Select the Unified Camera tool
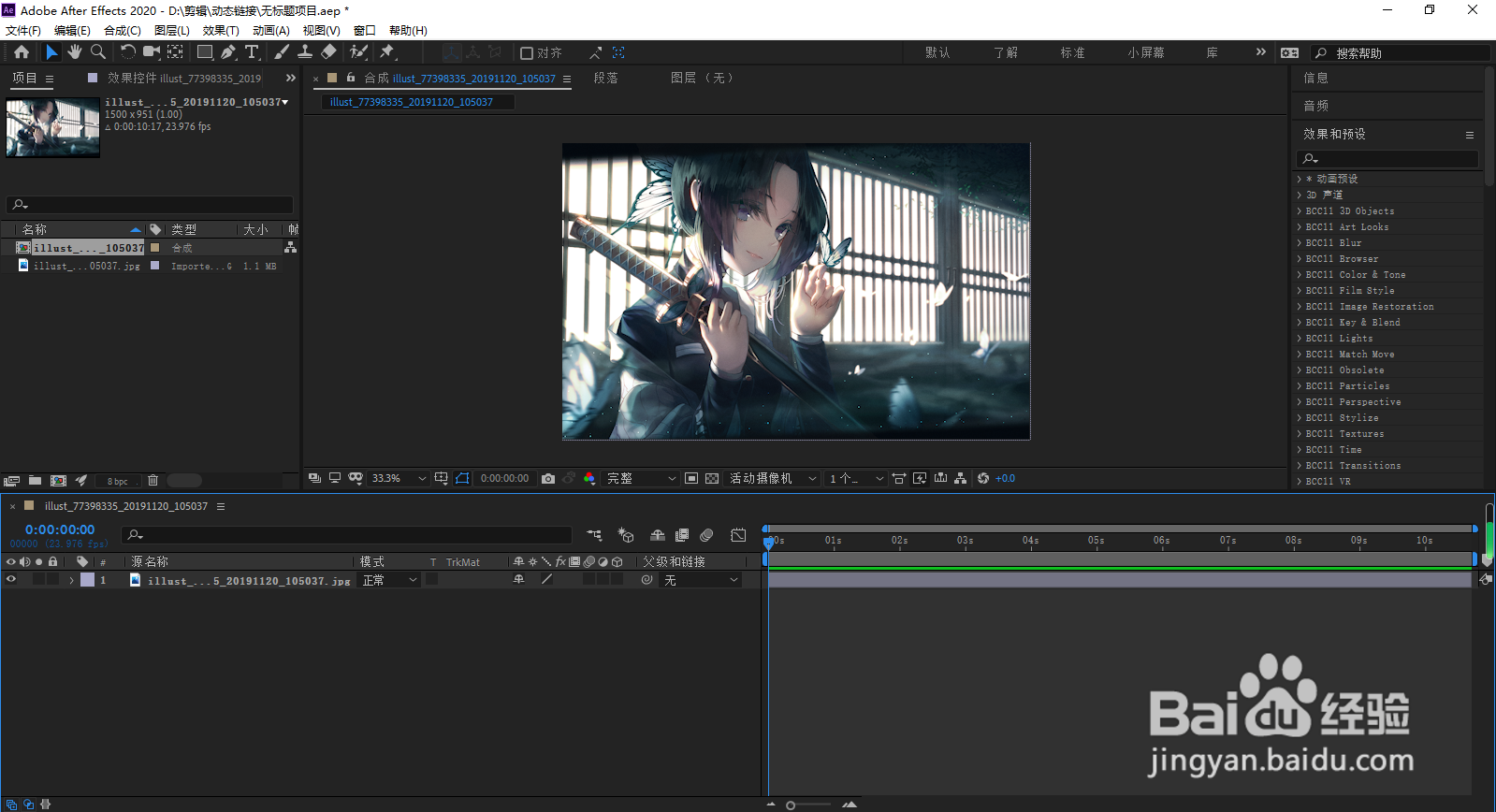Viewport: 1496px width, 812px height. pyautogui.click(x=152, y=52)
